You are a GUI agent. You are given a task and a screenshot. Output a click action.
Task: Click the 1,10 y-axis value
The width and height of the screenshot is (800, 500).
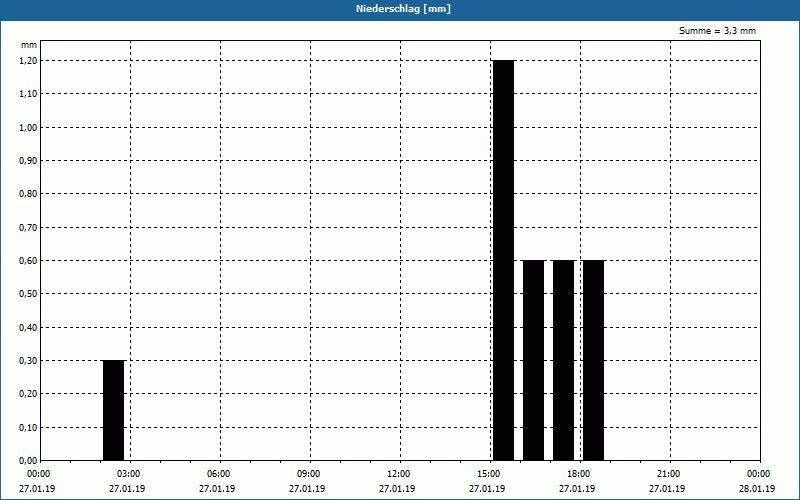[x=28, y=94]
